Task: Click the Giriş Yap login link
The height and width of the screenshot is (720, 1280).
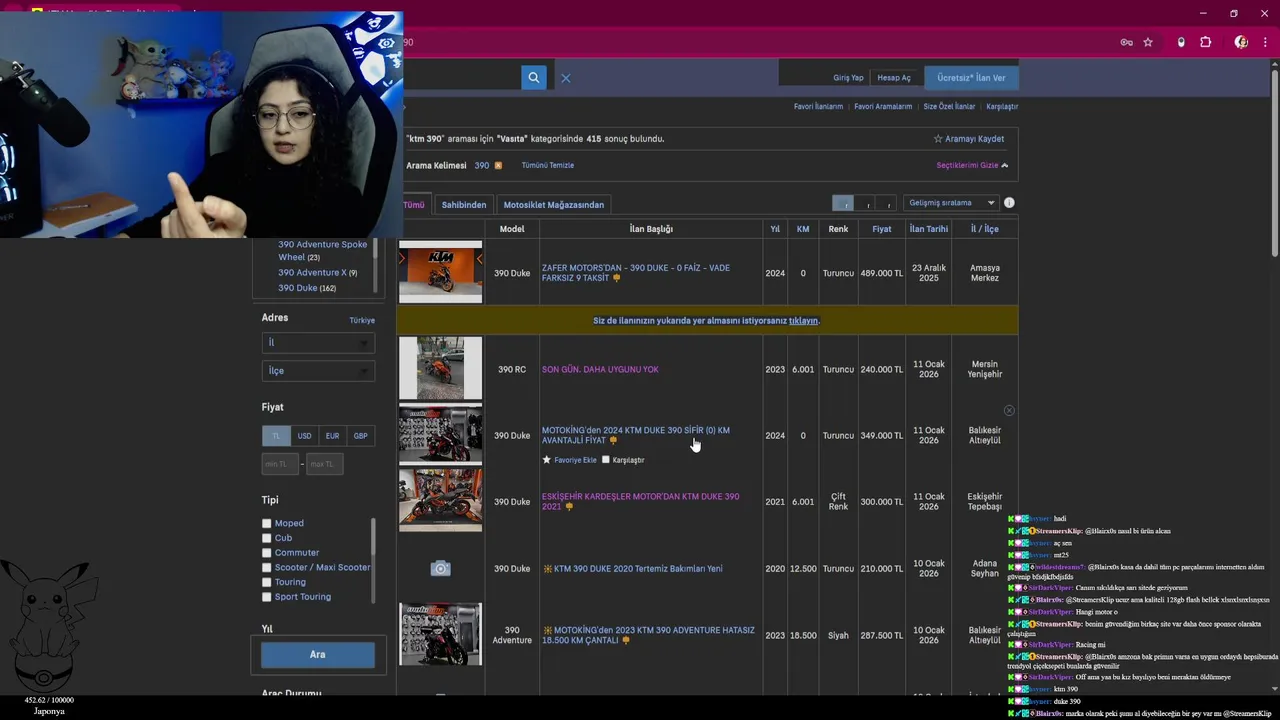Action: point(848,78)
